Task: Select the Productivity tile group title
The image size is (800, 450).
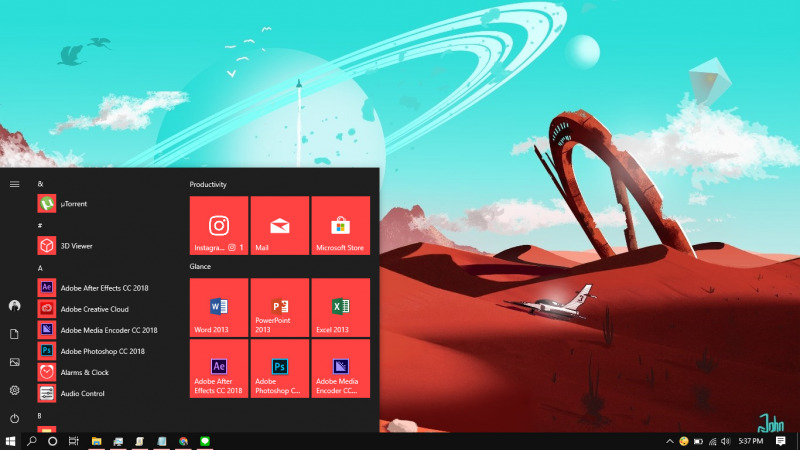Action: 208,184
